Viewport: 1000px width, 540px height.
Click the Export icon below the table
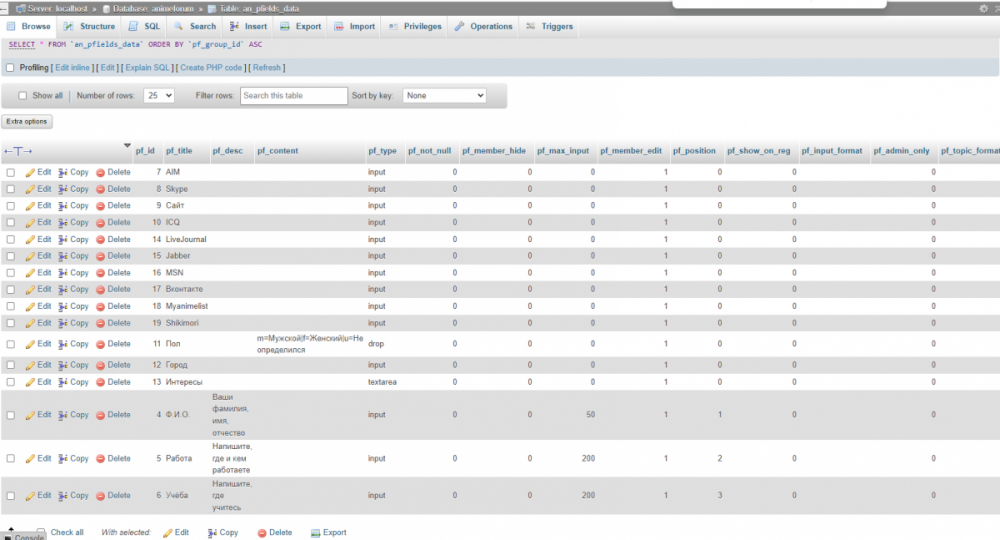point(316,533)
